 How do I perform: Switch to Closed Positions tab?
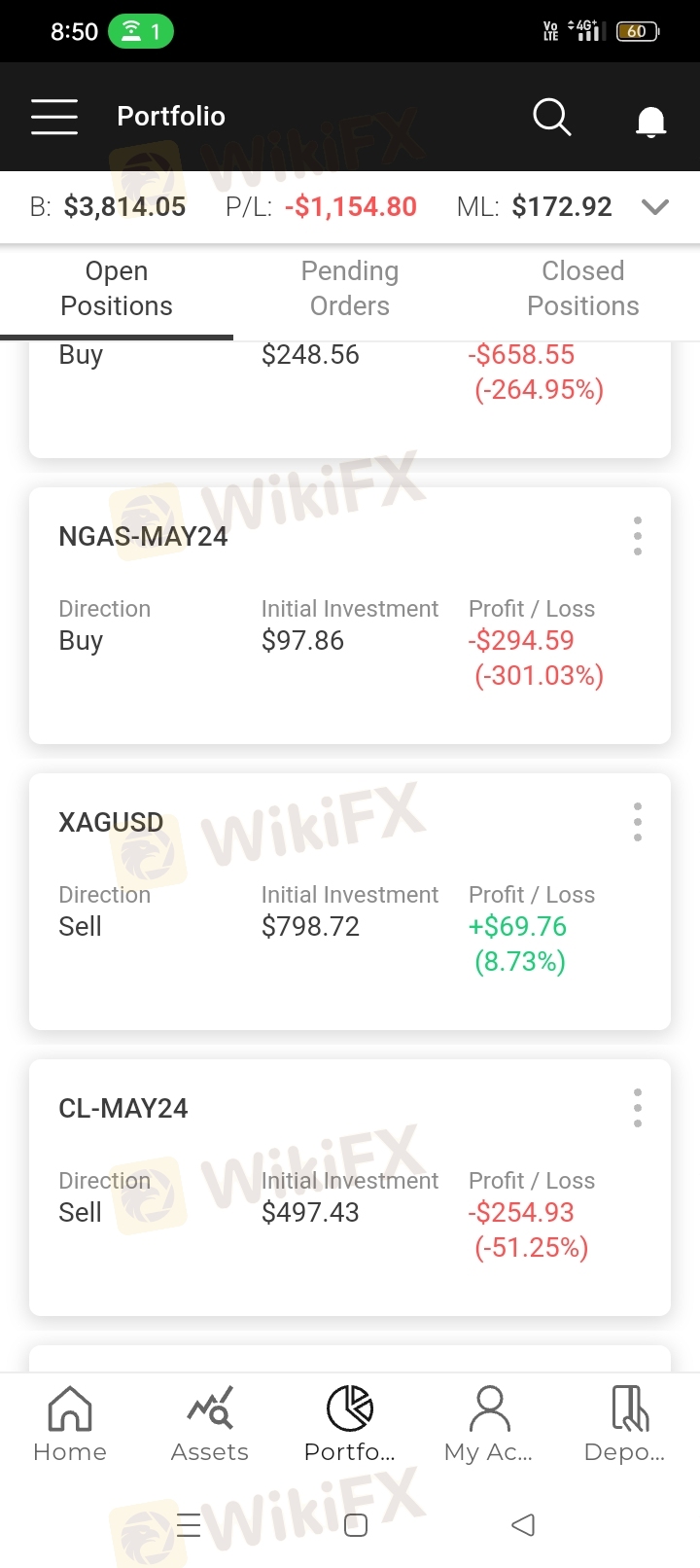(x=583, y=288)
